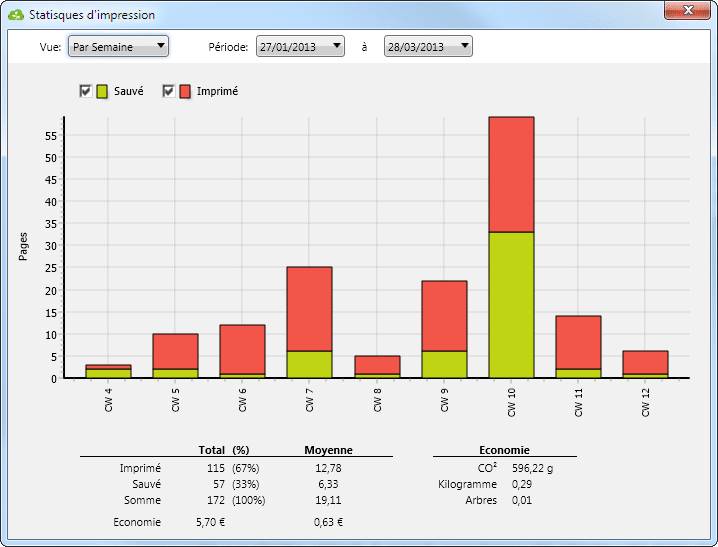The height and width of the screenshot is (547, 718).
Task: Click the green app icon in title bar
Action: (15, 16)
